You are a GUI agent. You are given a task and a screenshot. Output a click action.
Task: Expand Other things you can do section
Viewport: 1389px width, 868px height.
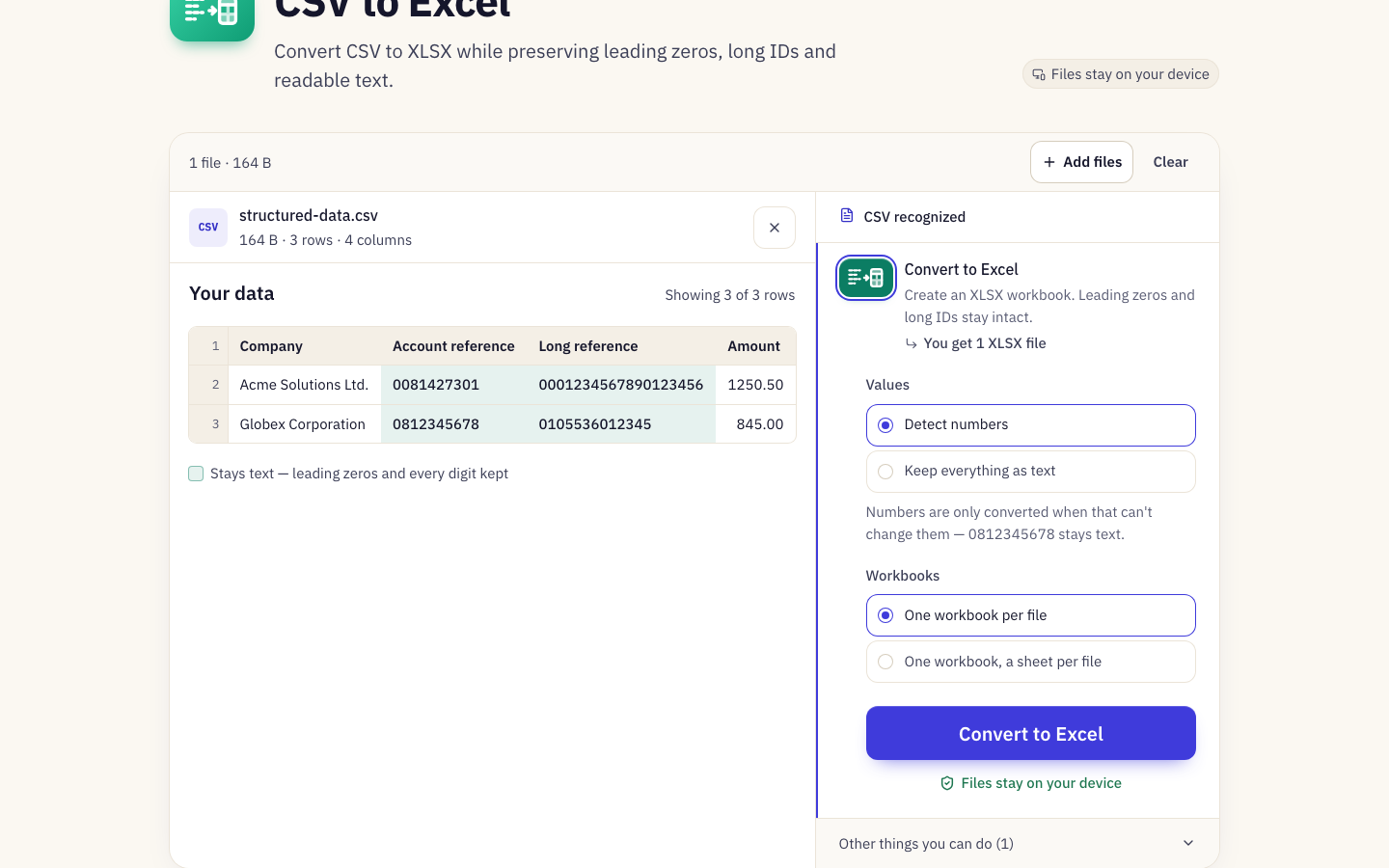(x=1018, y=844)
